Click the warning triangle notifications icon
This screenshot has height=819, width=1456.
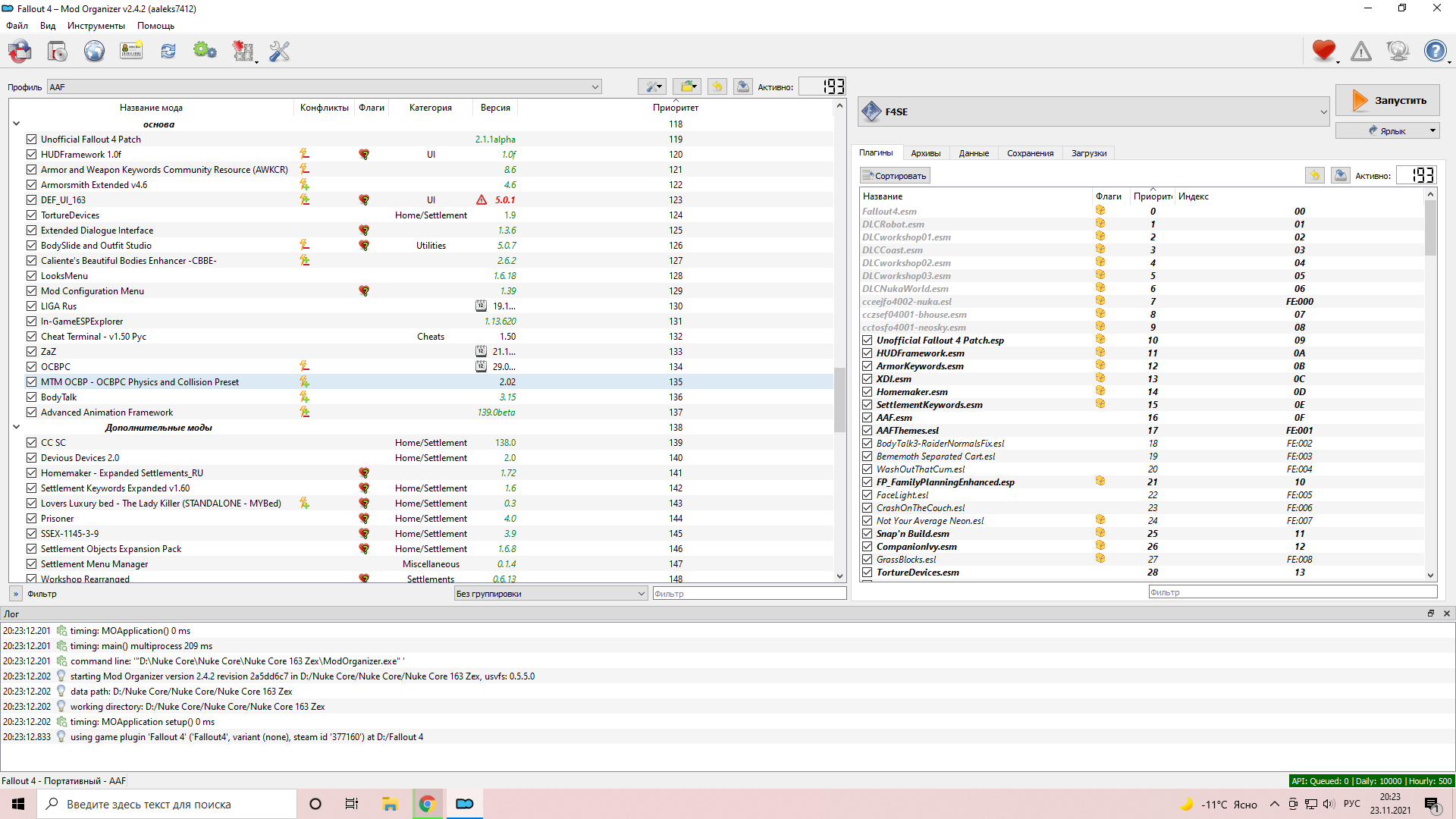1360,52
